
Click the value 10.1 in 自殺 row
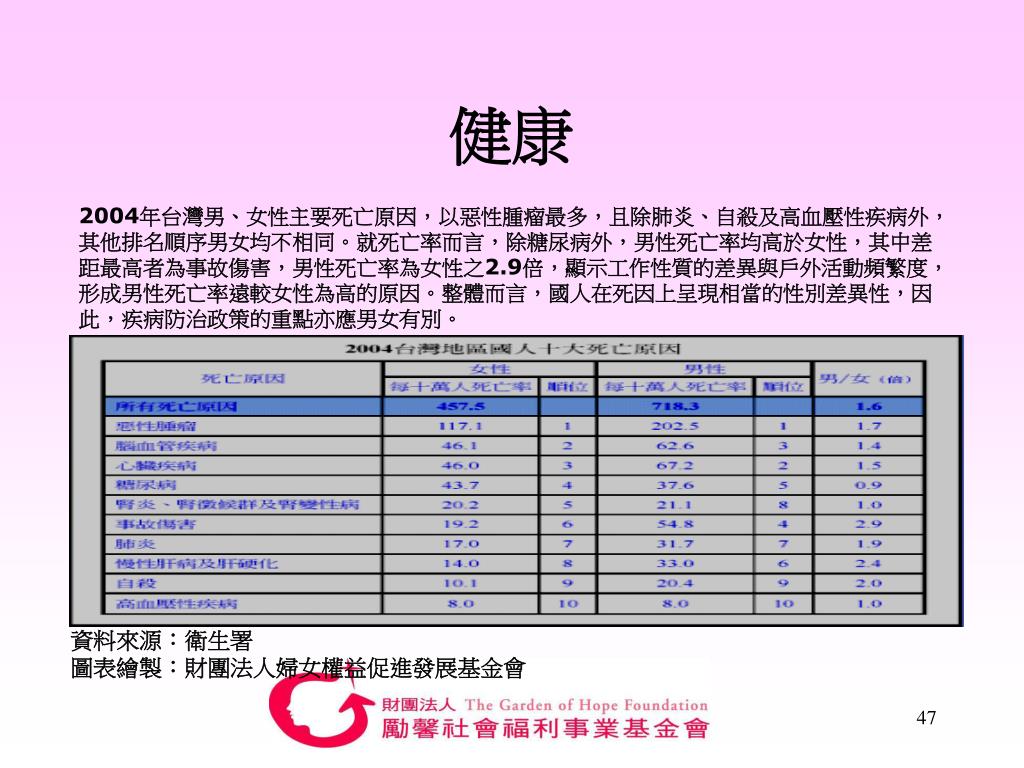(460, 583)
